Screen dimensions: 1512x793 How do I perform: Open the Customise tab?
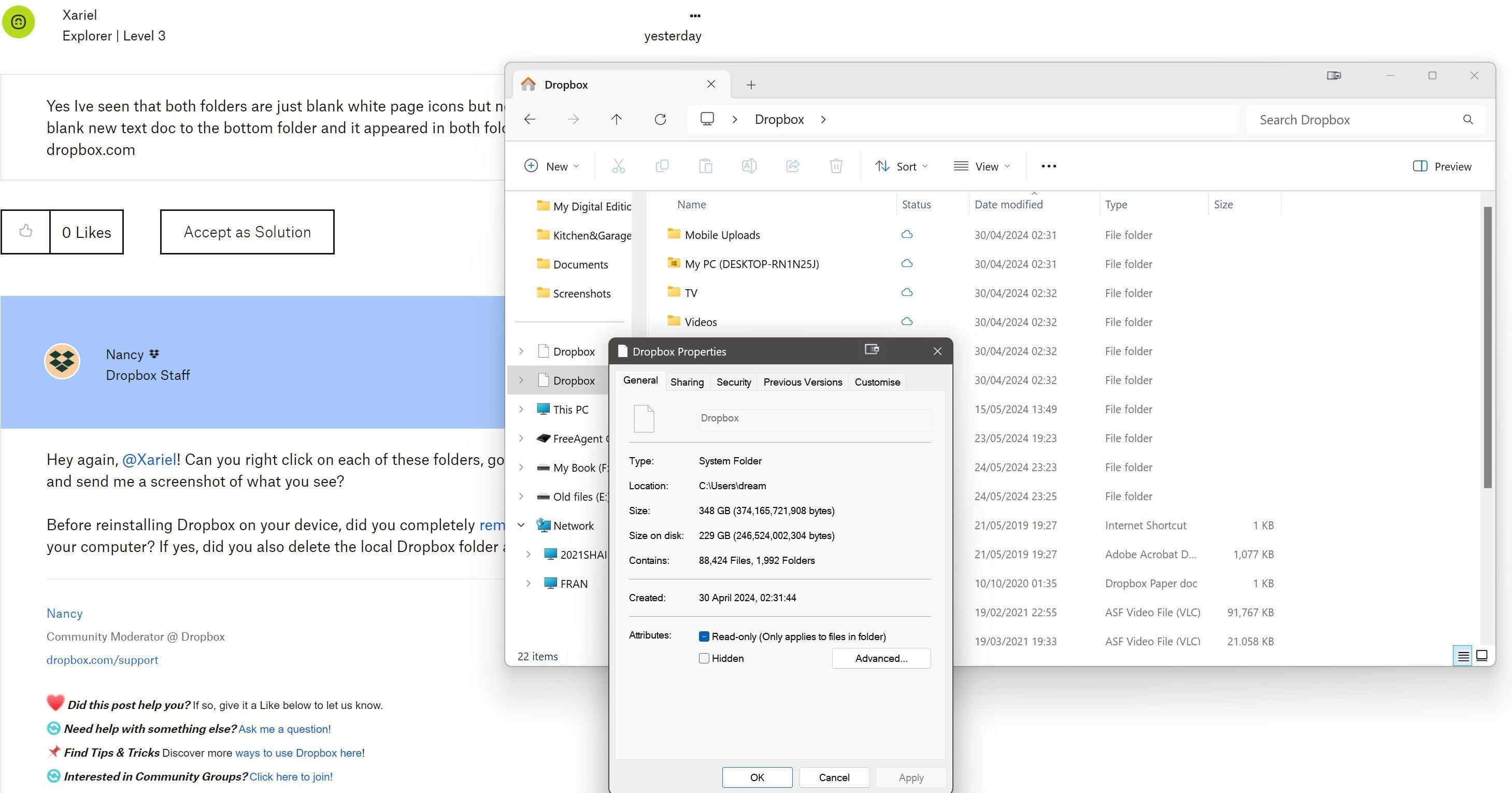pos(877,382)
